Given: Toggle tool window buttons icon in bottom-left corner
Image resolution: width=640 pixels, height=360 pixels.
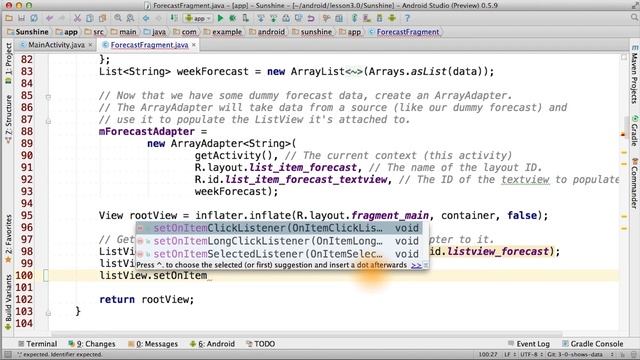Looking at the screenshot, I should tap(7, 354).
